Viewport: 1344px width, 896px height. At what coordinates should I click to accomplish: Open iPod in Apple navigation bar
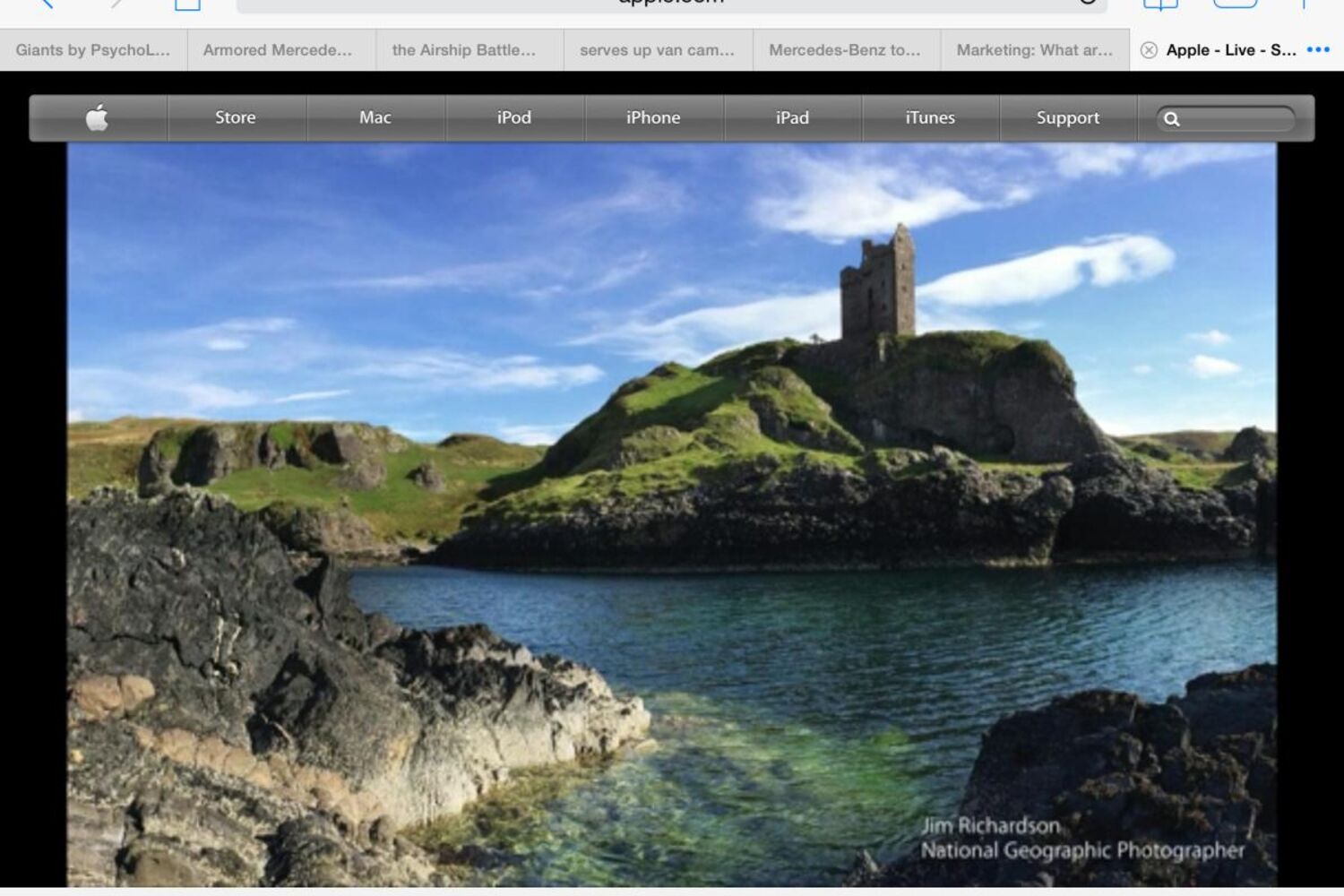(514, 117)
